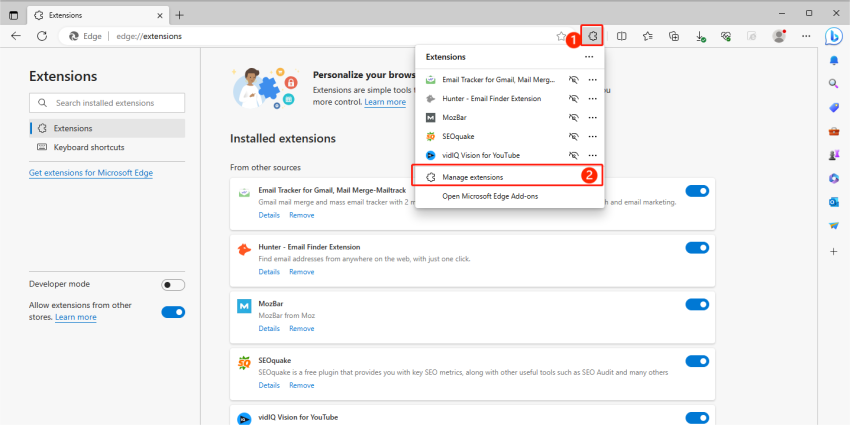The image size is (850, 425).
Task: Click the sidebar notifications bell icon
Action: [x=834, y=60]
